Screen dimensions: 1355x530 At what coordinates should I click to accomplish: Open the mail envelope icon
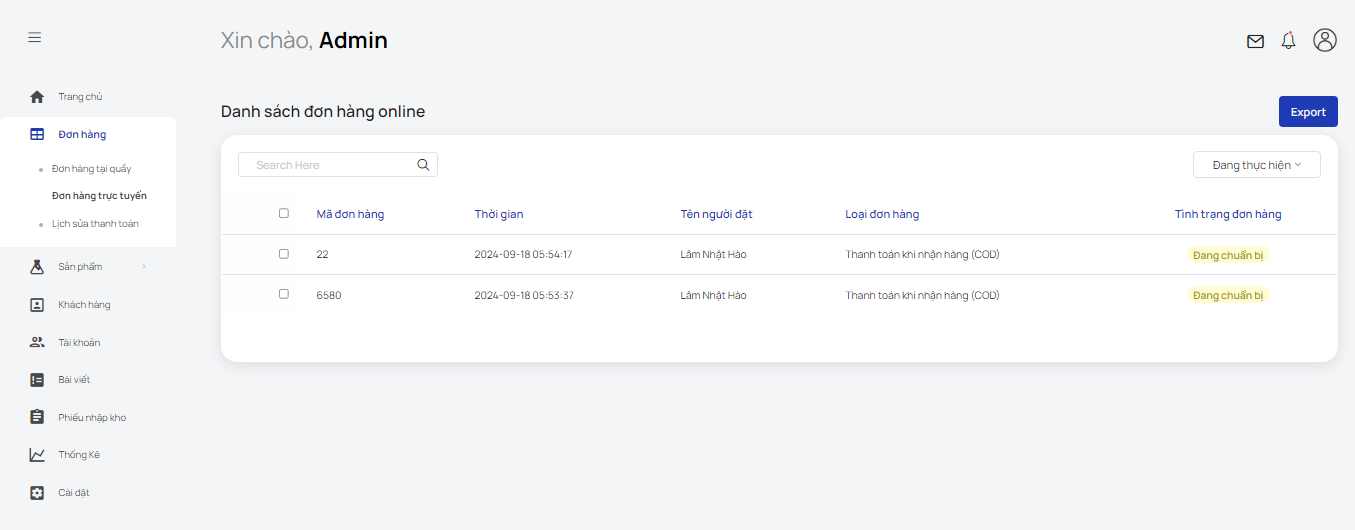[x=1255, y=41]
